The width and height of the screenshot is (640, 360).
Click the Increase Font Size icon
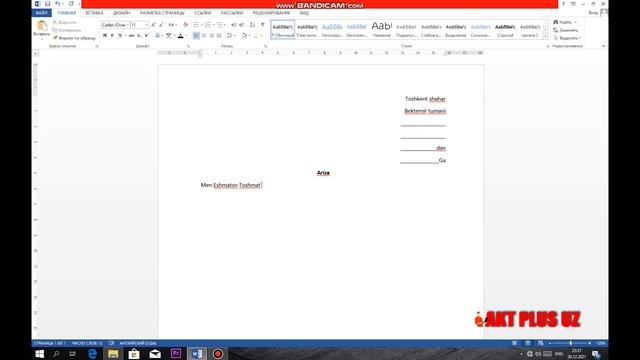(x=153, y=25)
